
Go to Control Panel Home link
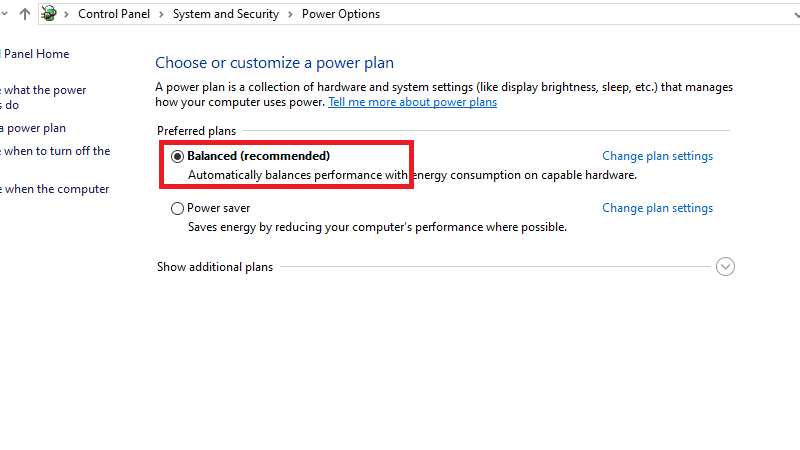click(x=35, y=54)
